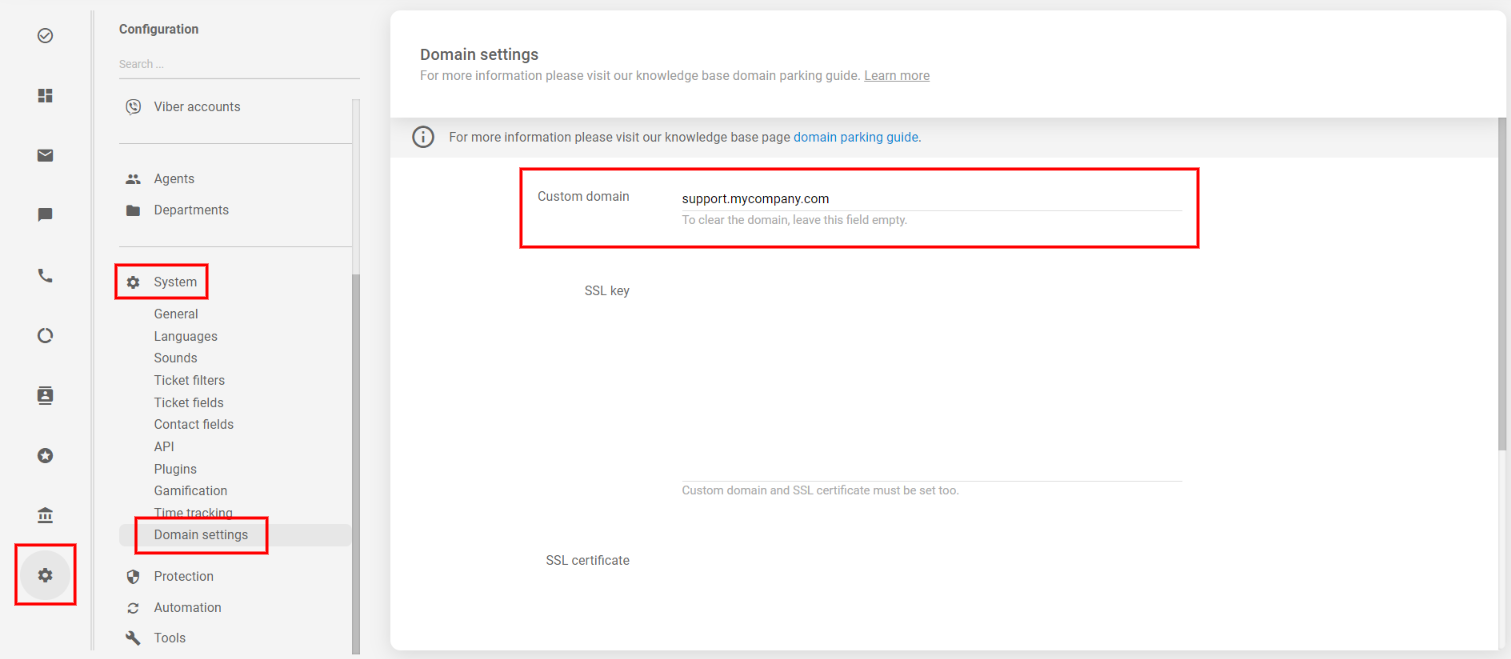Open the email envelope icon in sidebar
Image resolution: width=1511 pixels, height=659 pixels.
tap(45, 155)
